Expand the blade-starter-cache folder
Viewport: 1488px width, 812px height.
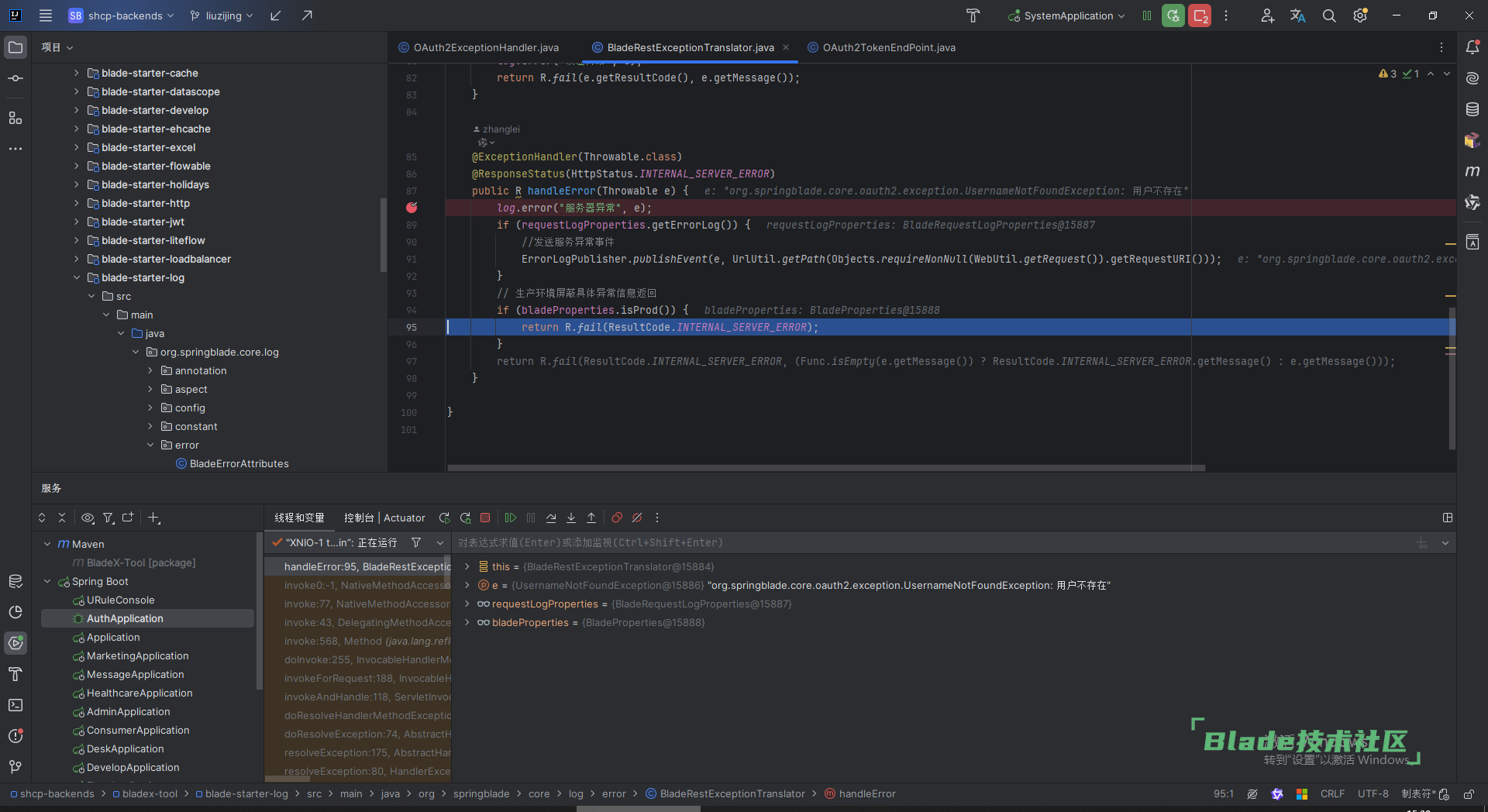click(76, 73)
